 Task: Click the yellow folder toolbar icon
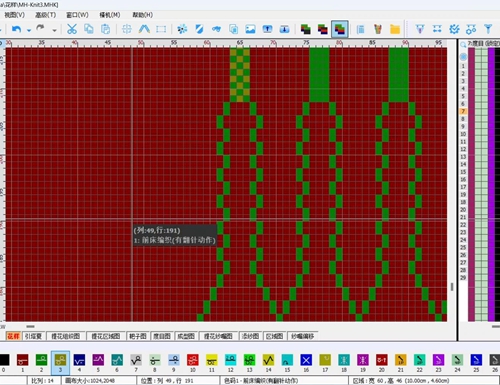(x=395, y=29)
